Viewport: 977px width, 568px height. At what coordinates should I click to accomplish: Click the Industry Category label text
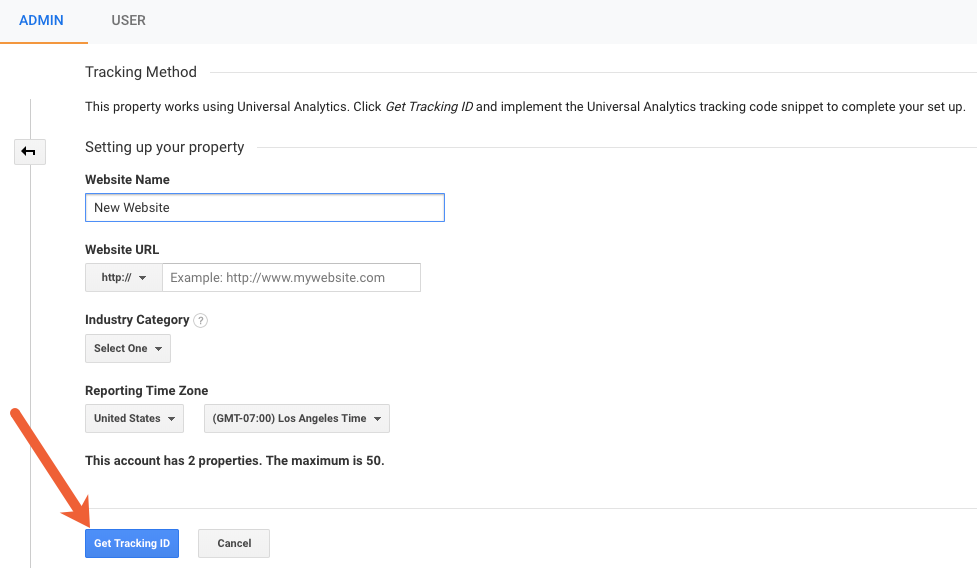[x=137, y=320]
